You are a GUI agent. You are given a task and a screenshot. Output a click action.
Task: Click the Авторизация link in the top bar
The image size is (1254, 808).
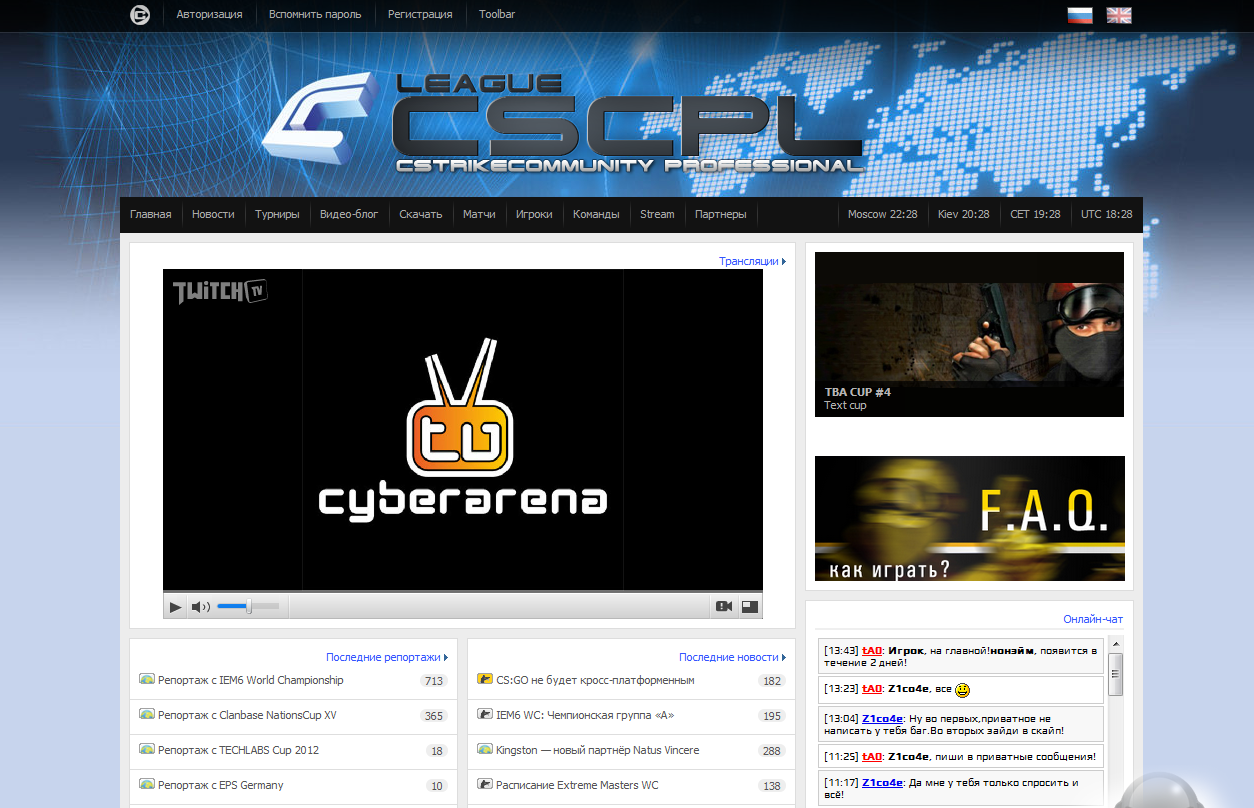pos(210,15)
